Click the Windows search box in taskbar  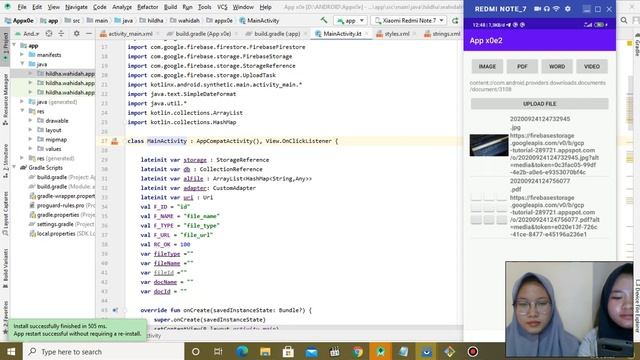(x=103, y=351)
